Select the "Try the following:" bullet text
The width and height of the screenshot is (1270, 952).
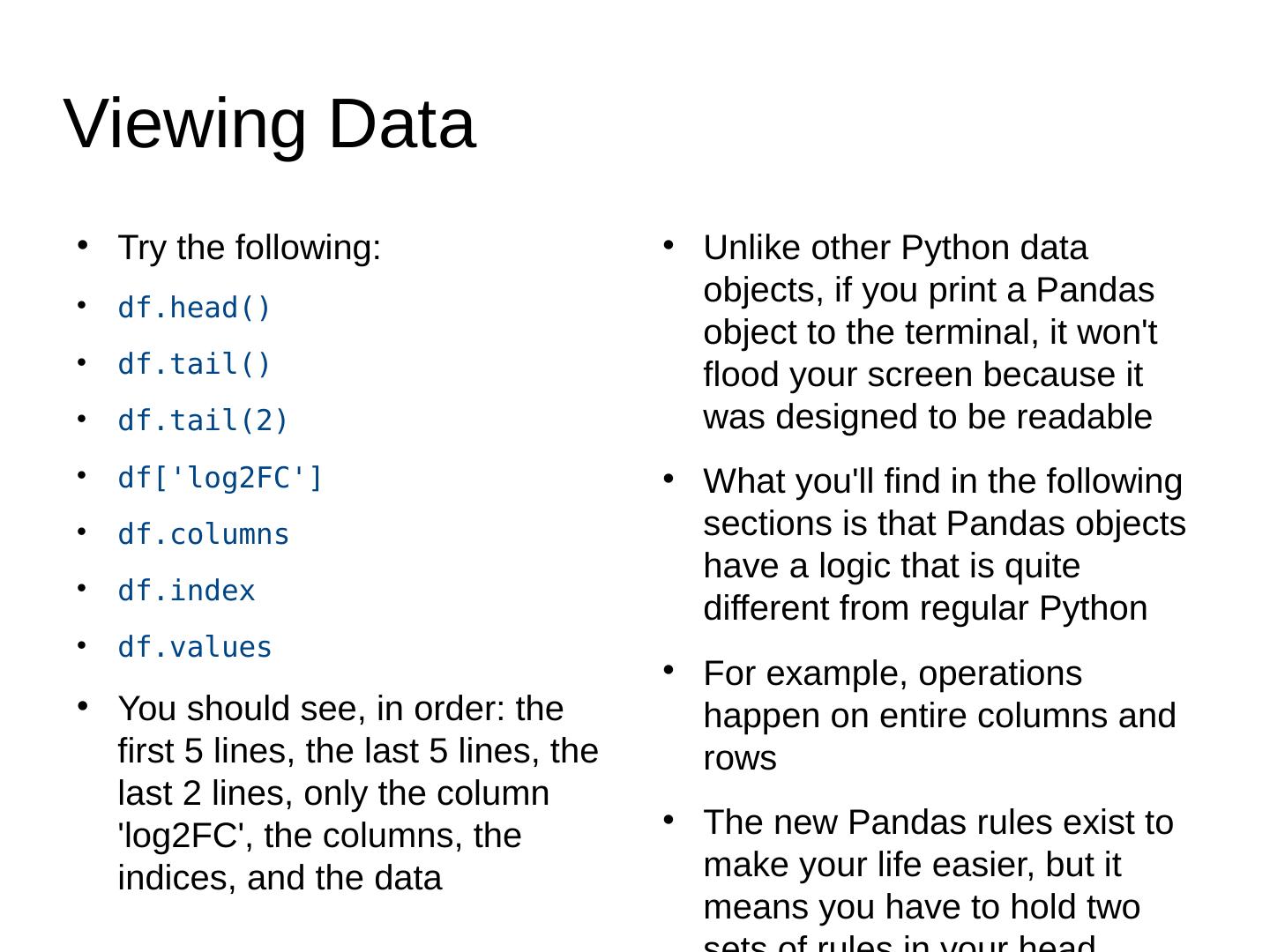(x=249, y=248)
